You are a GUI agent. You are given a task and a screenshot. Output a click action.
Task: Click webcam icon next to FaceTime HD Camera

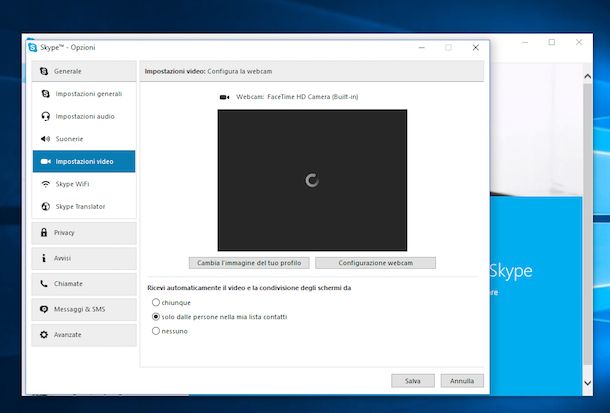(224, 97)
